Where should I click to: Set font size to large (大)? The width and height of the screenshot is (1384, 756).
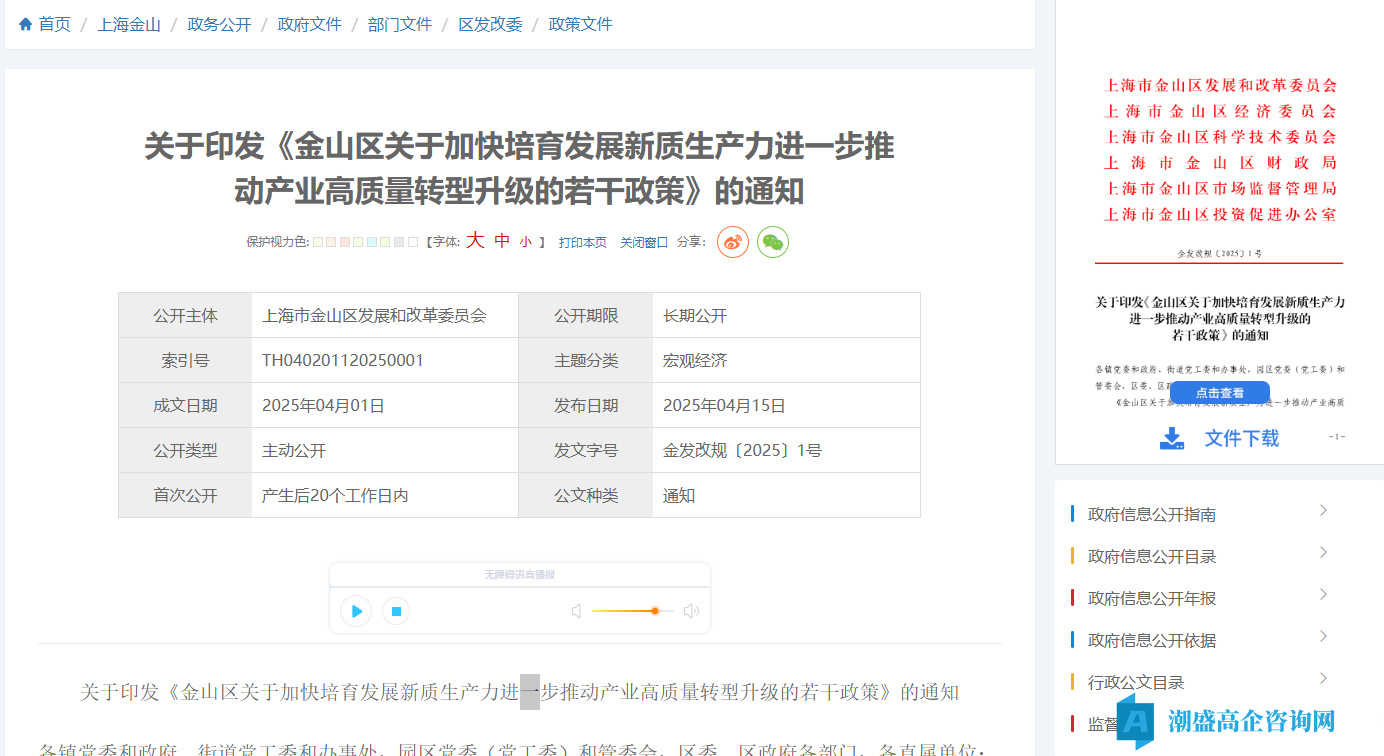pyautogui.click(x=475, y=241)
